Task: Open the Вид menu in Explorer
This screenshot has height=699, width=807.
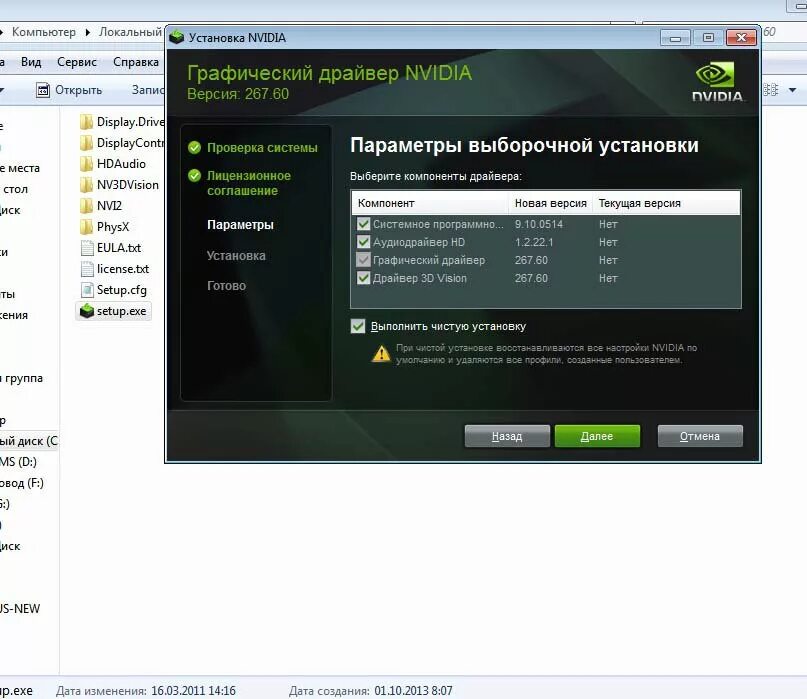Action: point(31,62)
